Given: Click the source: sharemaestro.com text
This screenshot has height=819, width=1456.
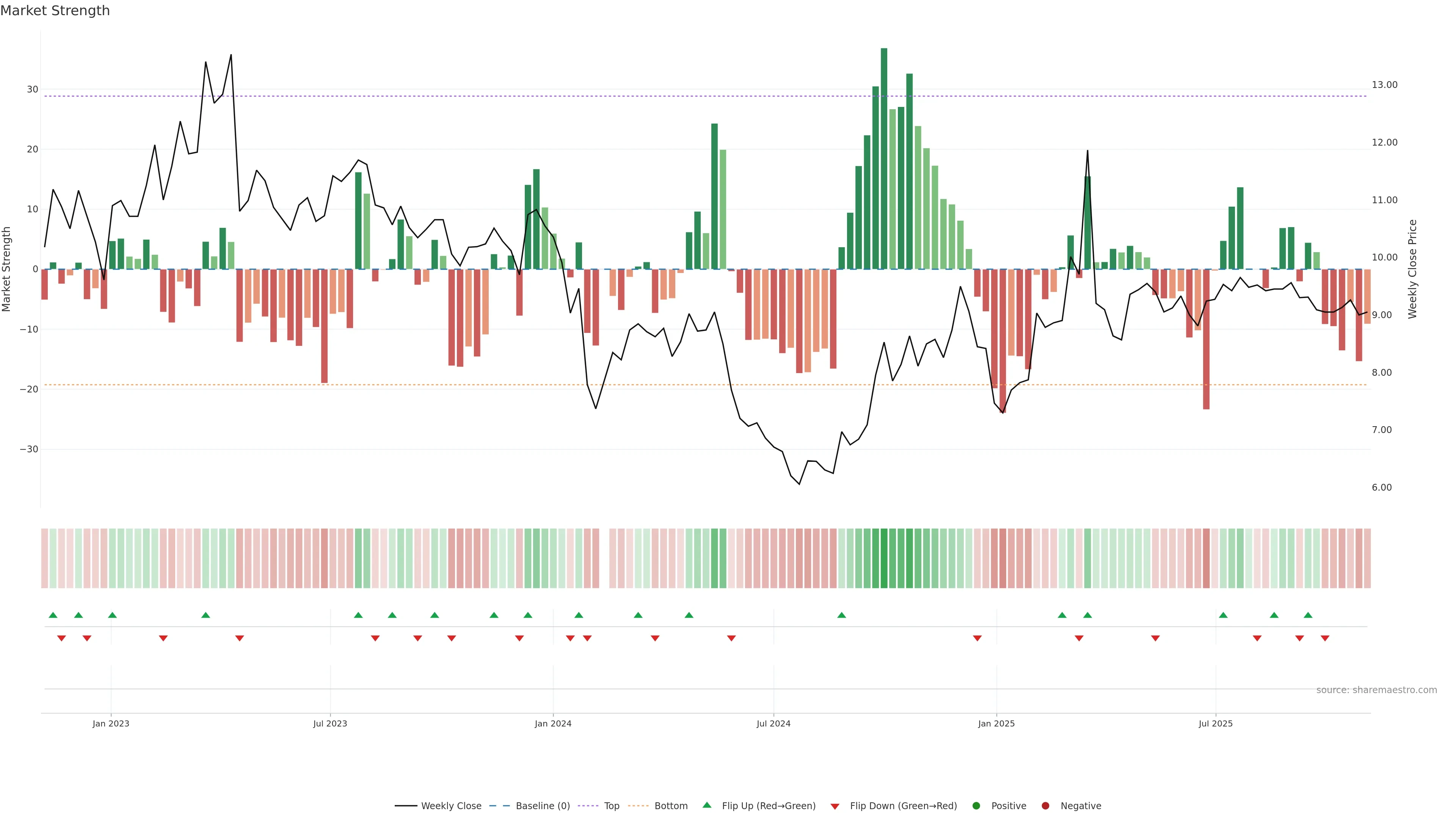Looking at the screenshot, I should point(1376,690).
